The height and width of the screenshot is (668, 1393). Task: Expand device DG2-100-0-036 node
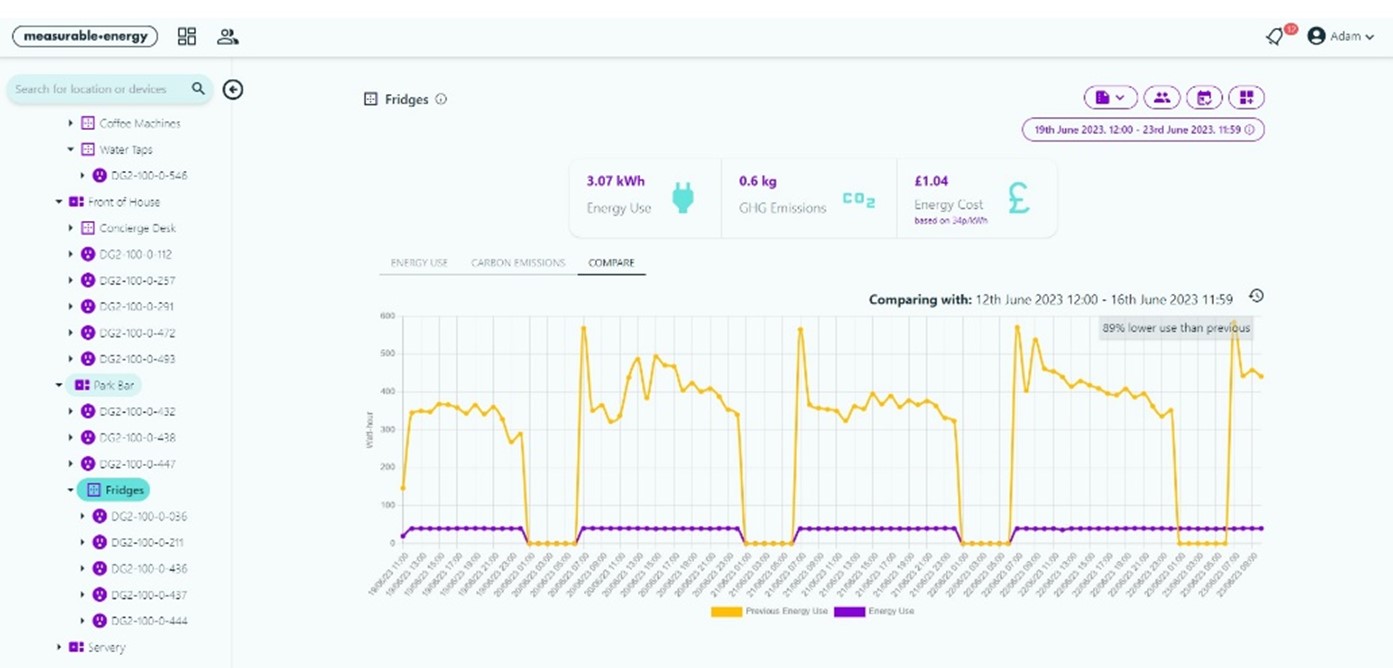[x=83, y=516]
